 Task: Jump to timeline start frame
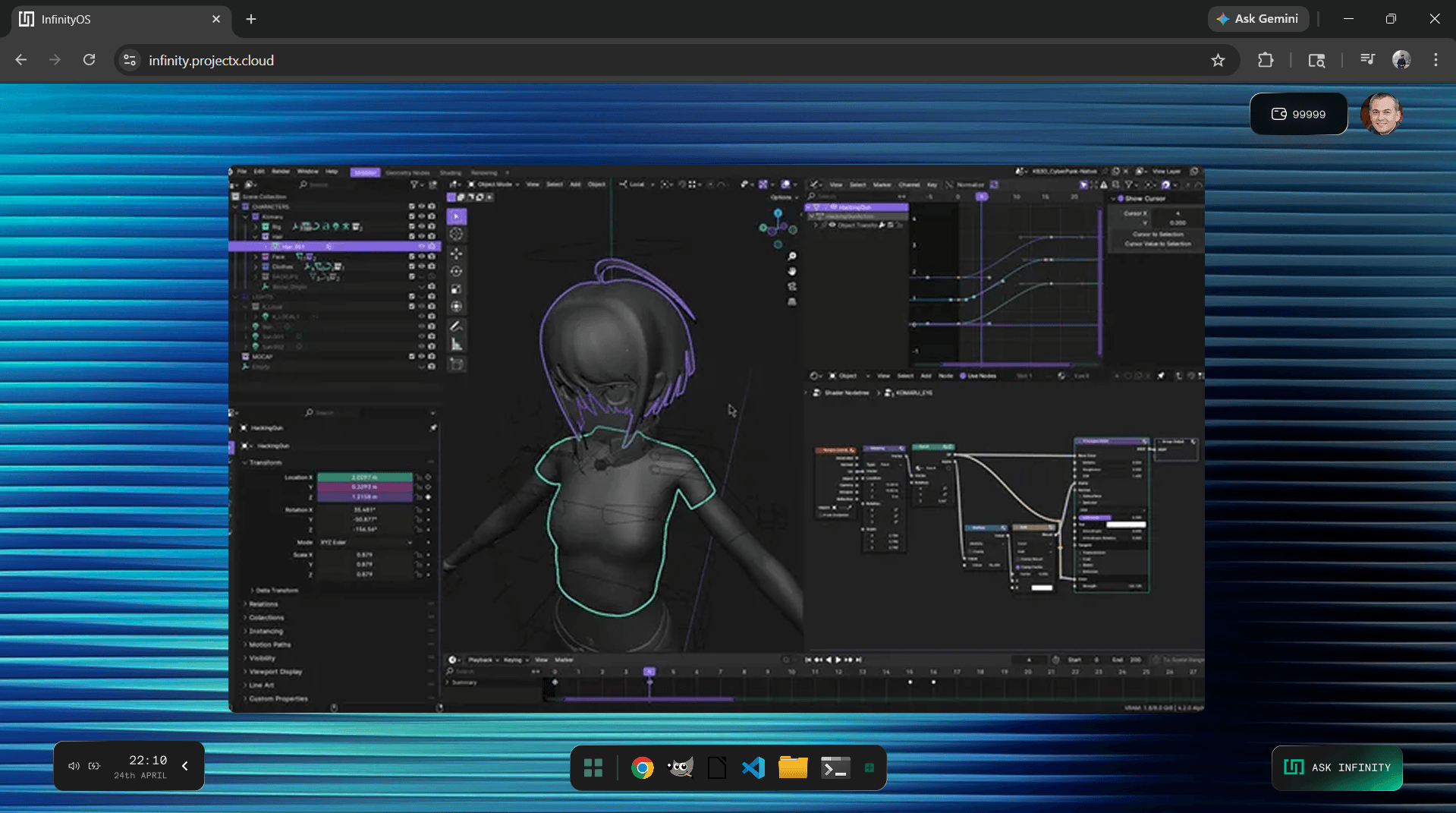809,660
